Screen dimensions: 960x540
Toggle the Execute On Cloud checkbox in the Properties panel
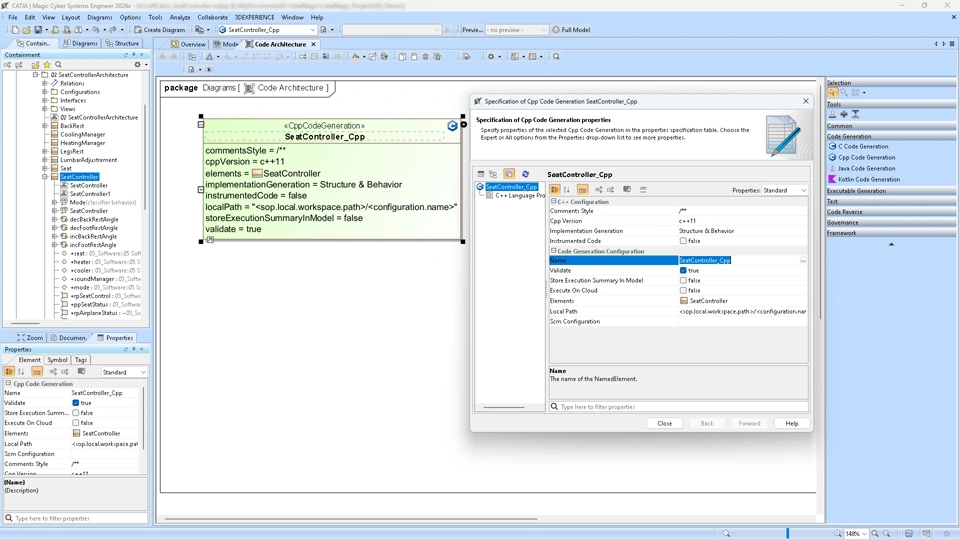(75, 422)
